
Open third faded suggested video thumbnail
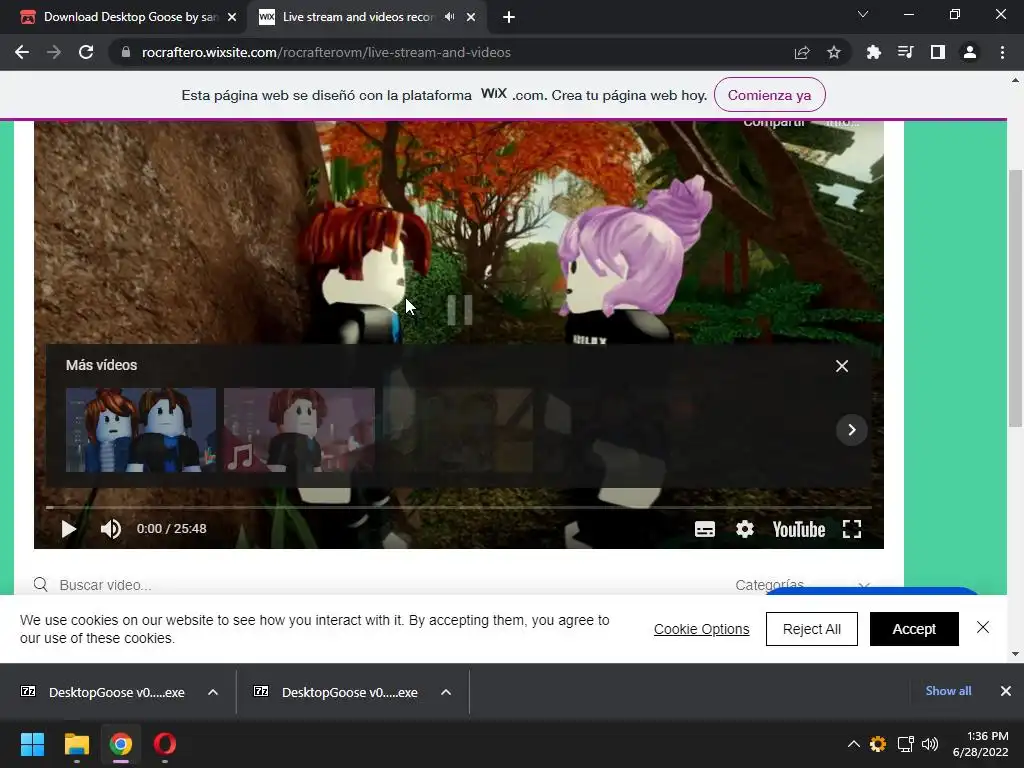click(458, 430)
